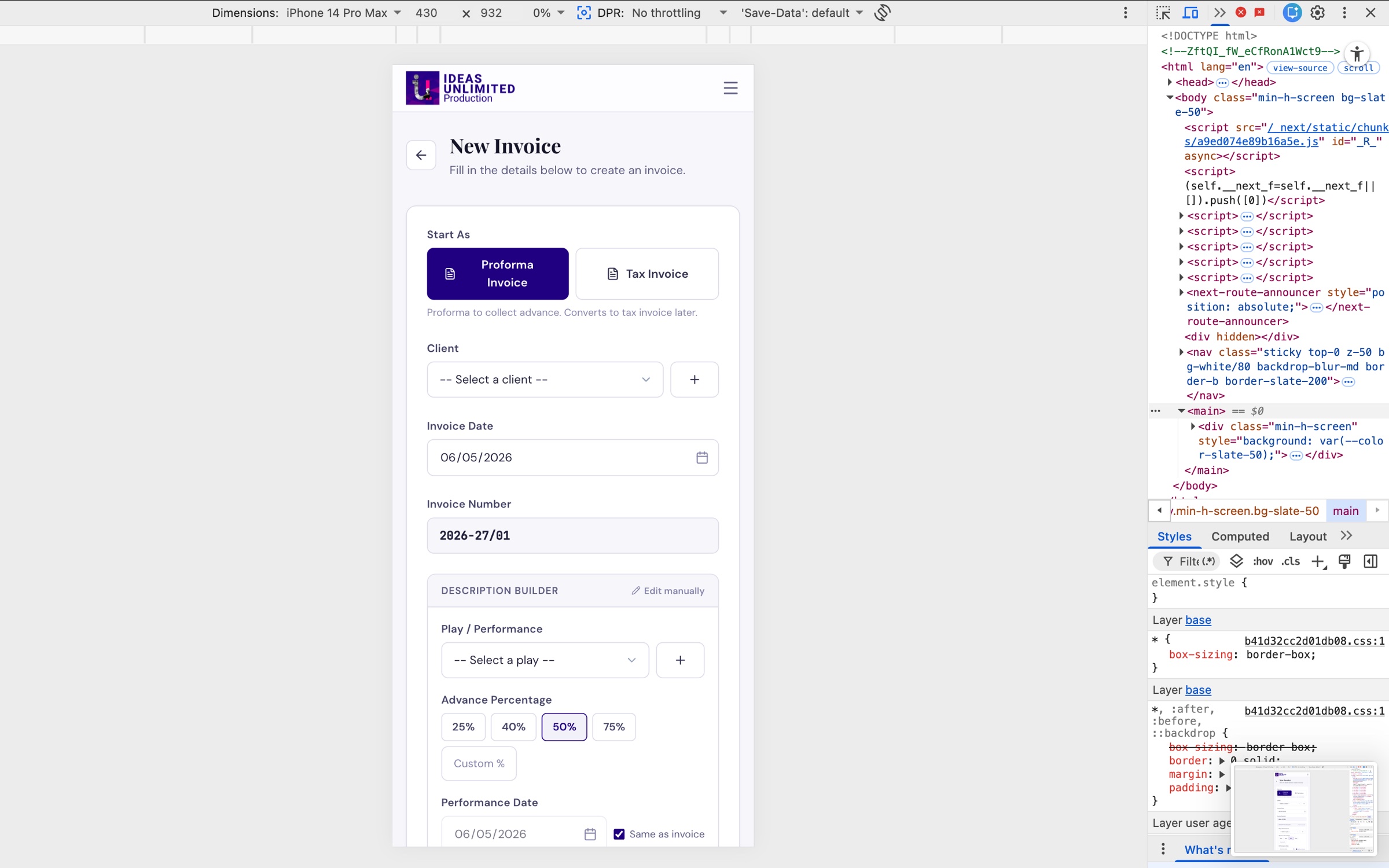Expand the div class="min-h-screen" node under main
This screenshot has height=868, width=1389.
[1193, 426]
